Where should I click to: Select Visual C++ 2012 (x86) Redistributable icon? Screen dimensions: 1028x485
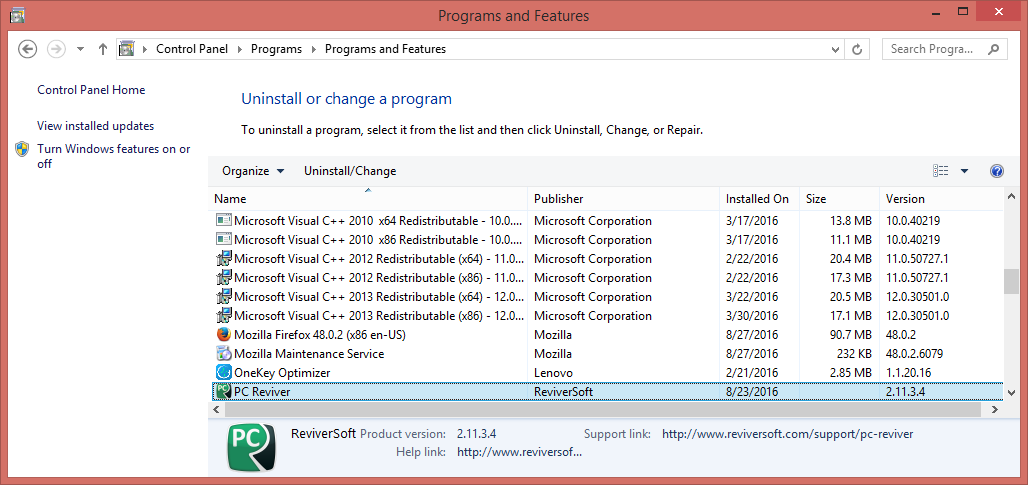click(224, 278)
